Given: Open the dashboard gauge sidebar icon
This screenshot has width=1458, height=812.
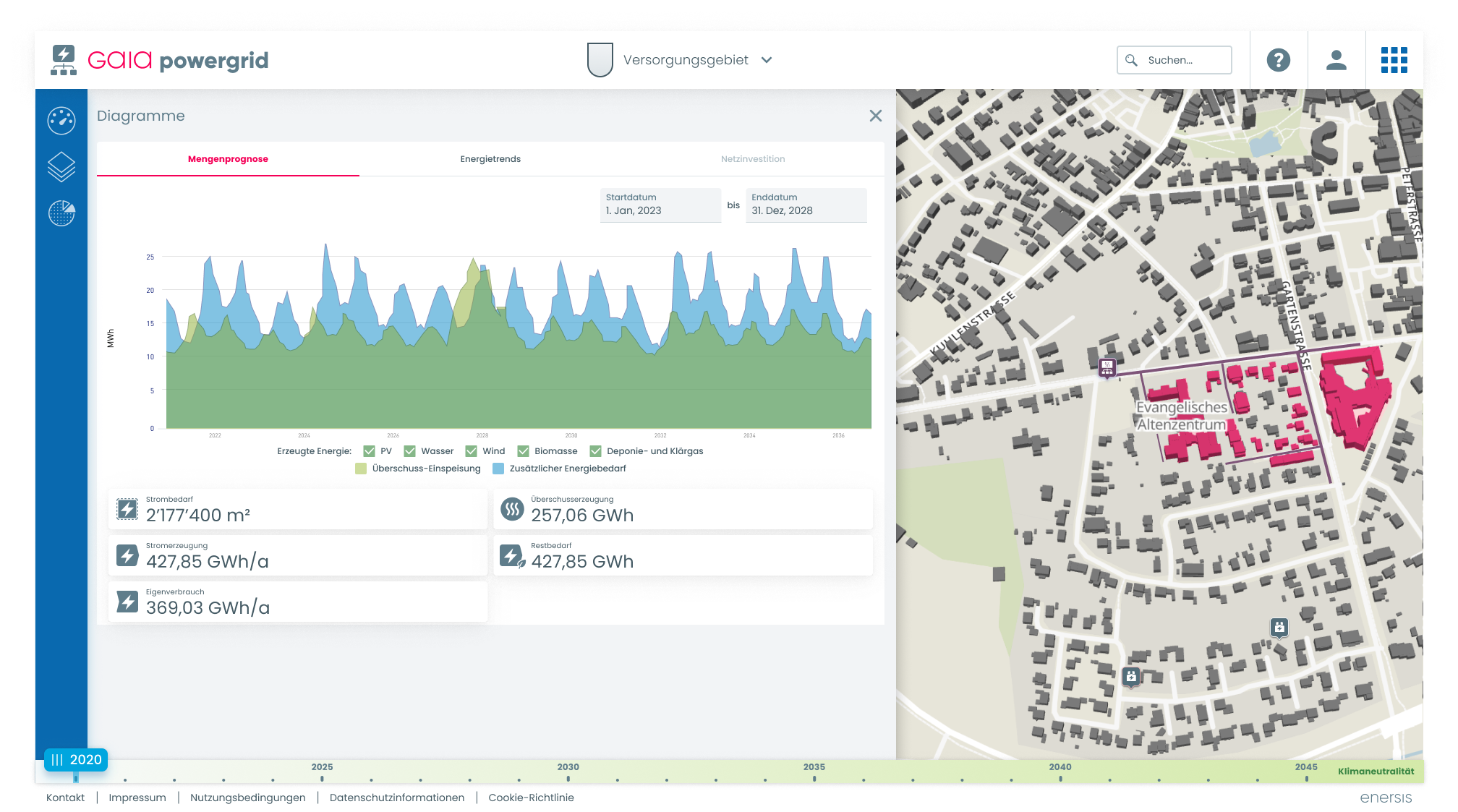Looking at the screenshot, I should tap(61, 120).
